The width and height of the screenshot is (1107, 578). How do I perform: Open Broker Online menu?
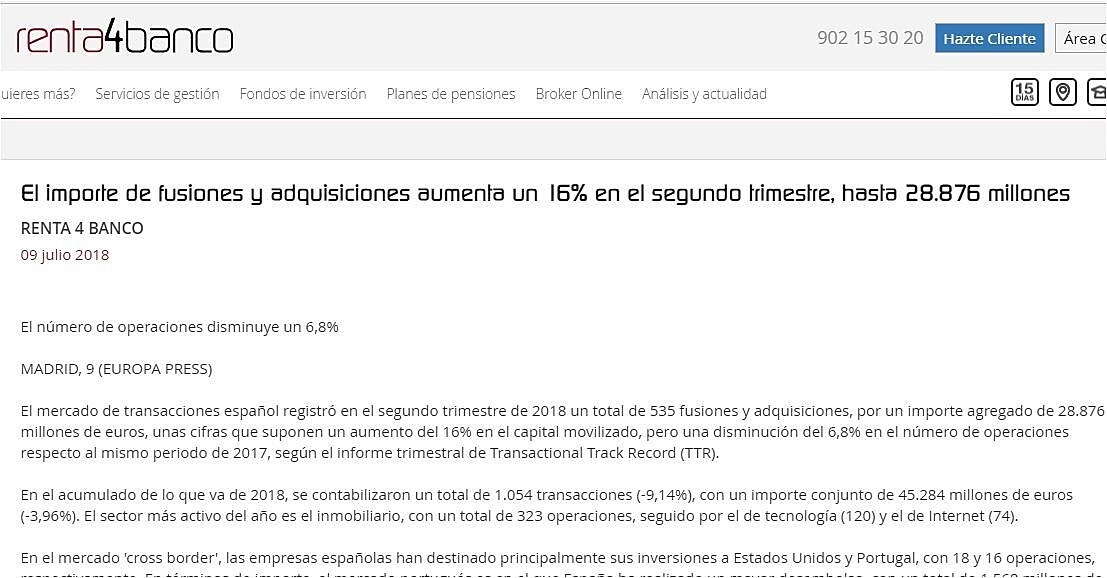579,94
